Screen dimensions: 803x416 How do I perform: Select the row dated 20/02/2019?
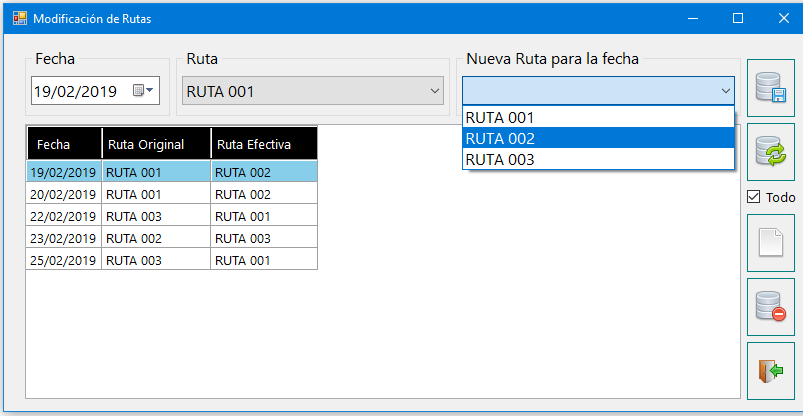click(172, 195)
